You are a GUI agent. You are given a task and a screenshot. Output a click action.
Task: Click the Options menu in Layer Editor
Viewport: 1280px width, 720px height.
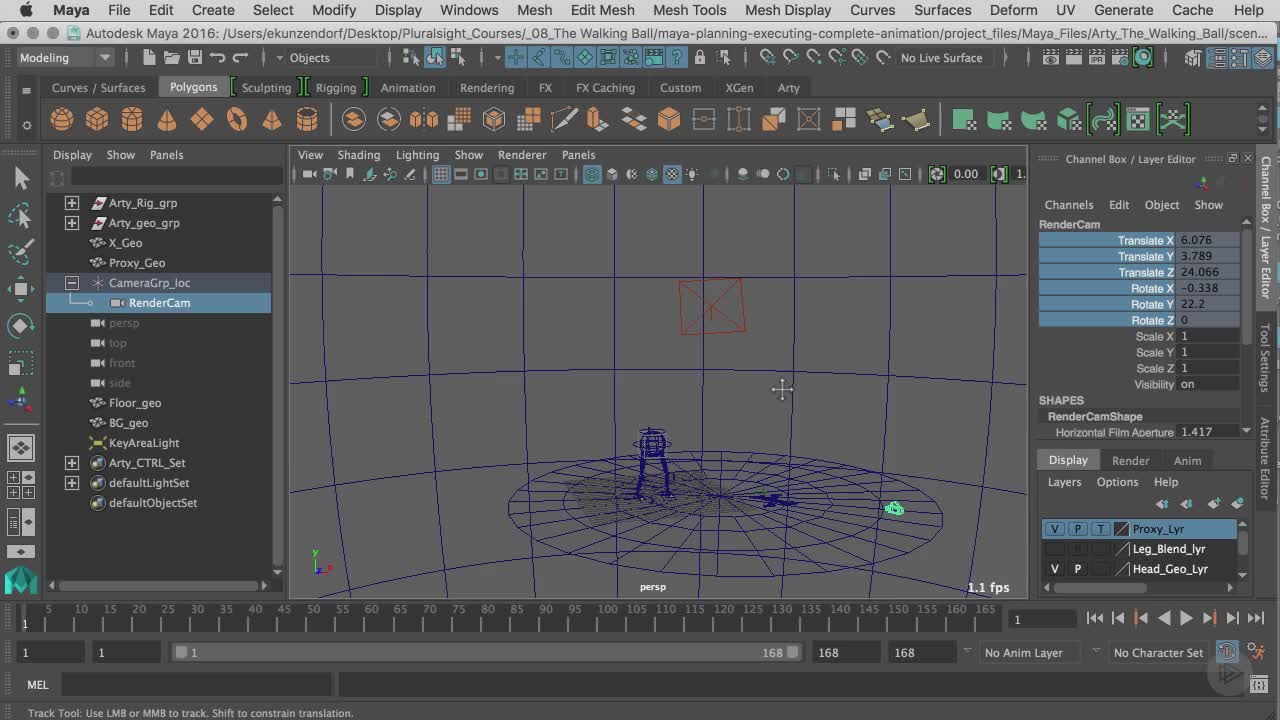[x=1117, y=482]
